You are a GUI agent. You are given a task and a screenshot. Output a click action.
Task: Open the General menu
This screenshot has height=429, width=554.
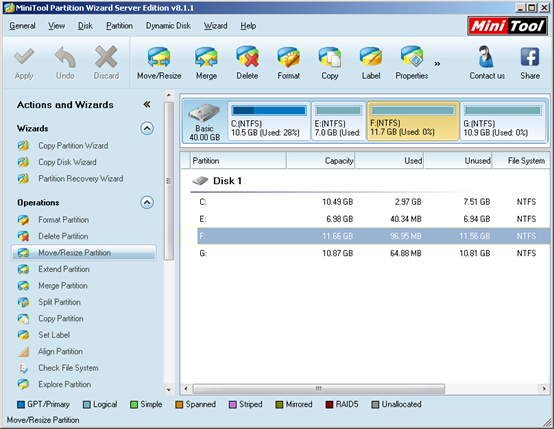coord(22,26)
